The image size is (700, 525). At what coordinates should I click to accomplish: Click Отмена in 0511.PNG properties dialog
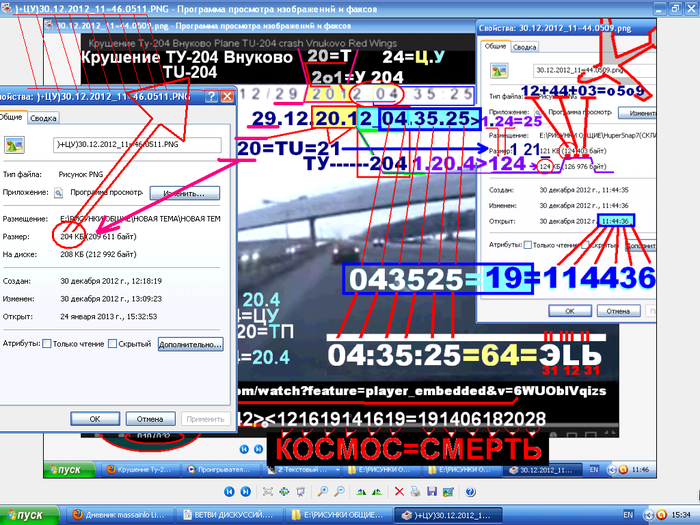click(x=150, y=419)
